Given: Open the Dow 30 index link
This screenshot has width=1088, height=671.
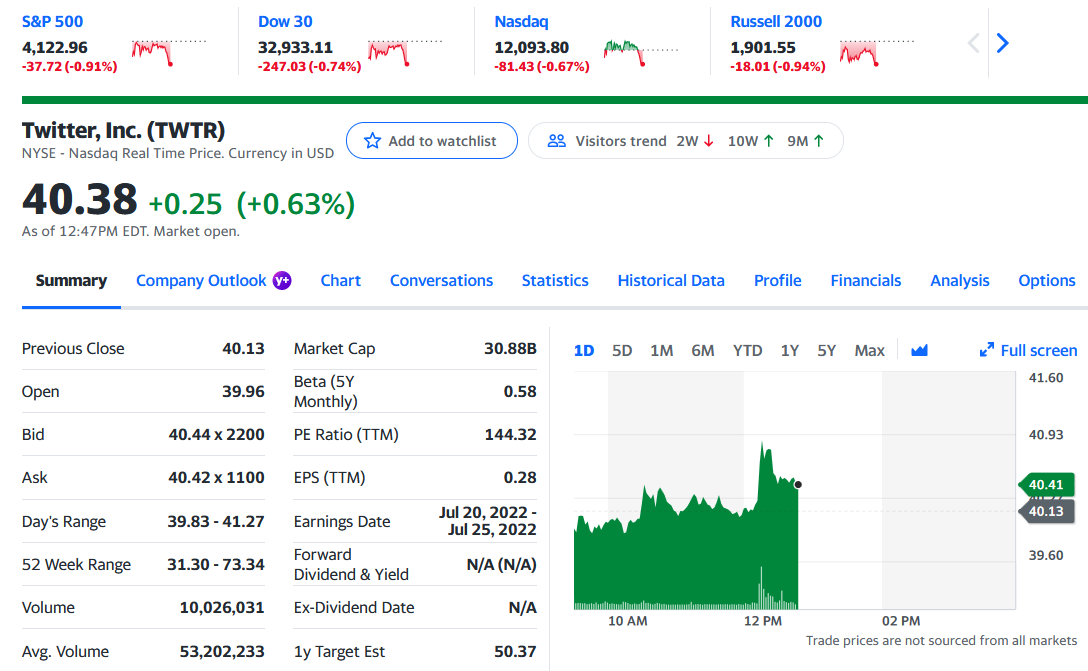Looking at the screenshot, I should [x=285, y=22].
